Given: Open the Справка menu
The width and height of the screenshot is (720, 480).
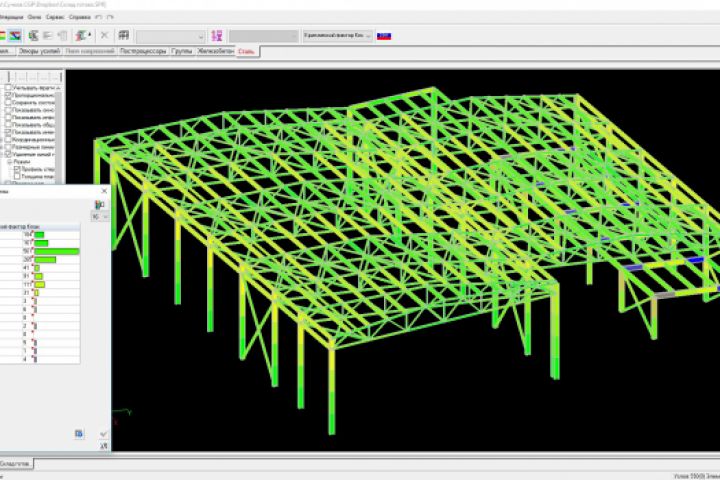Looking at the screenshot, I should 79,17.
